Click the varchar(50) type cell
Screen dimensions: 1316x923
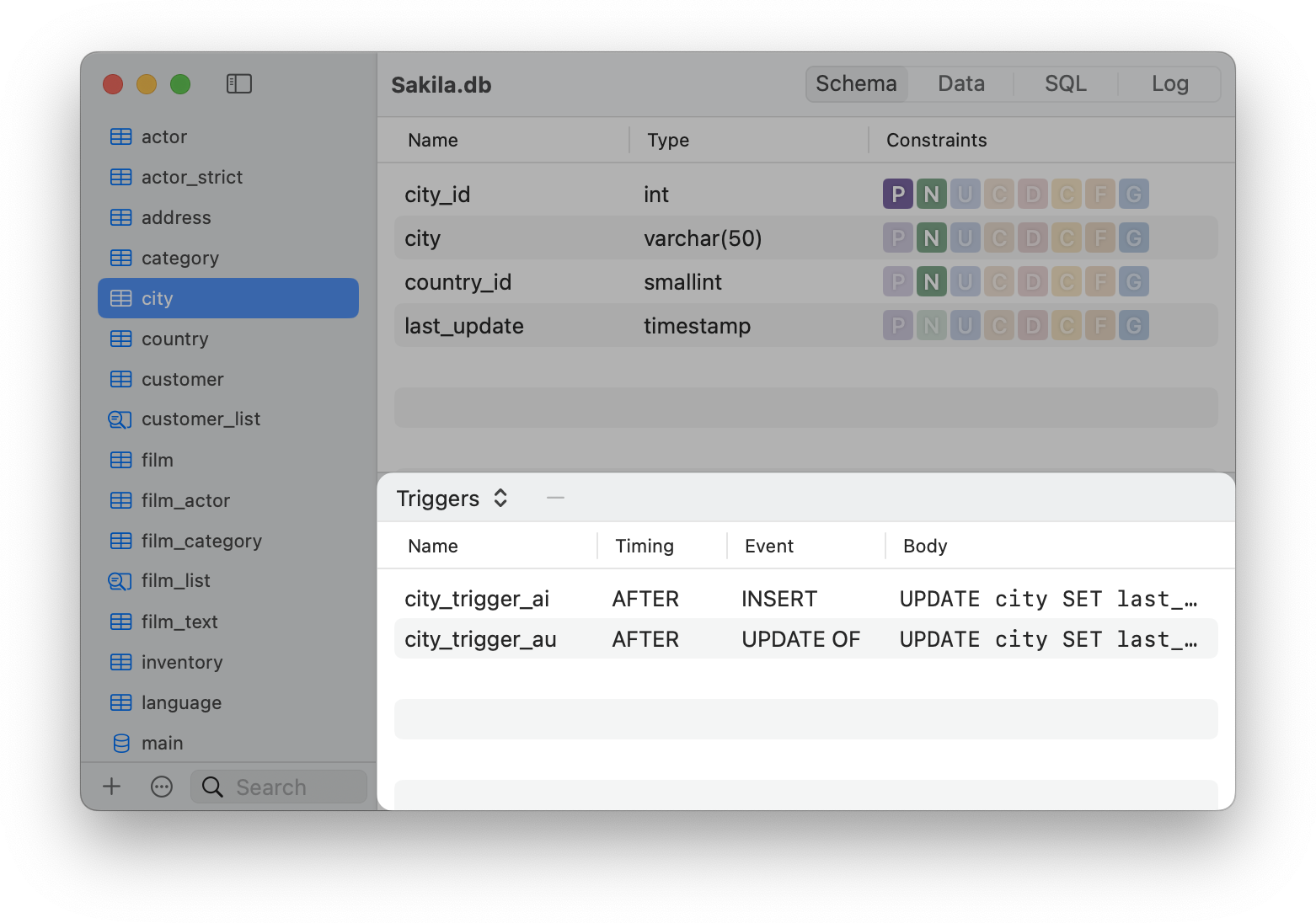point(703,238)
